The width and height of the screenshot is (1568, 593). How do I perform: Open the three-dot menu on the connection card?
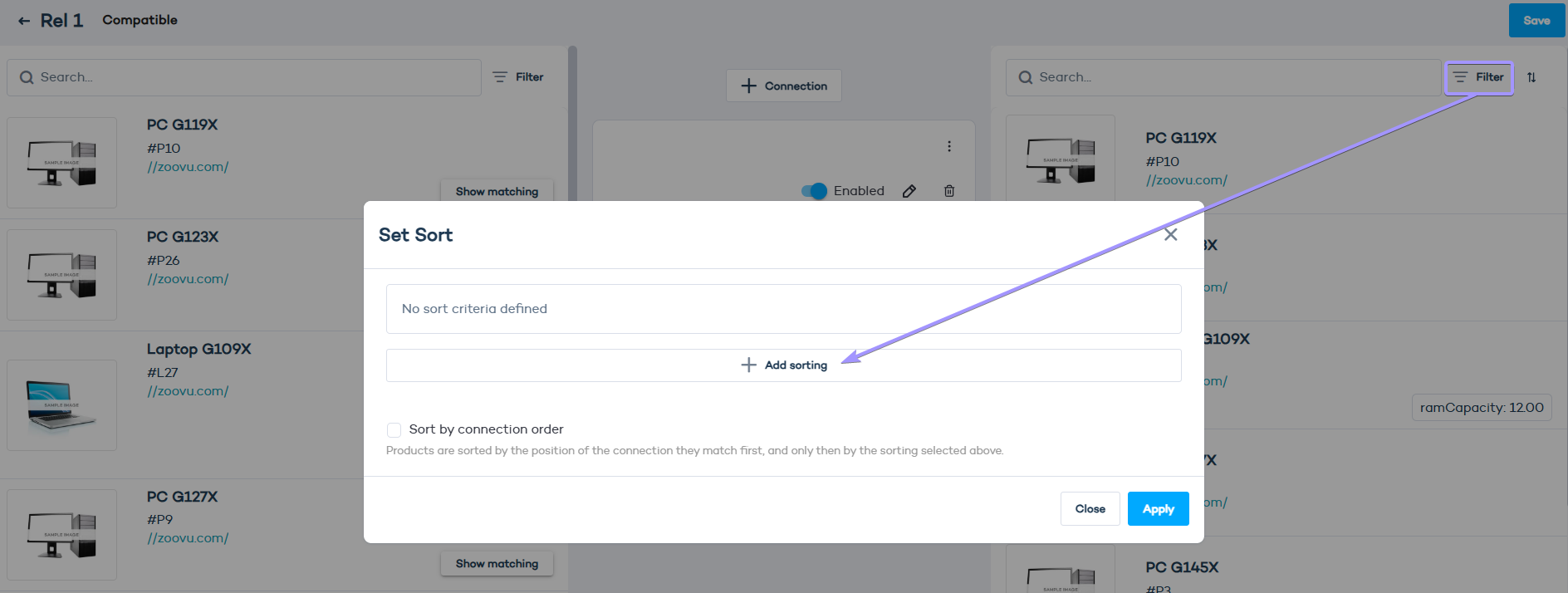pyautogui.click(x=948, y=146)
